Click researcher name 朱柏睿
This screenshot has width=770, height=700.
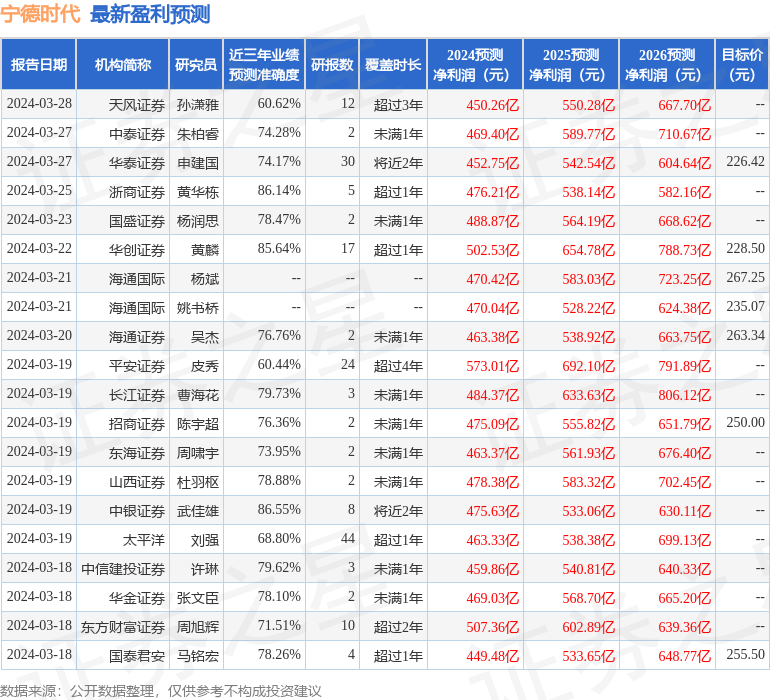[197, 134]
